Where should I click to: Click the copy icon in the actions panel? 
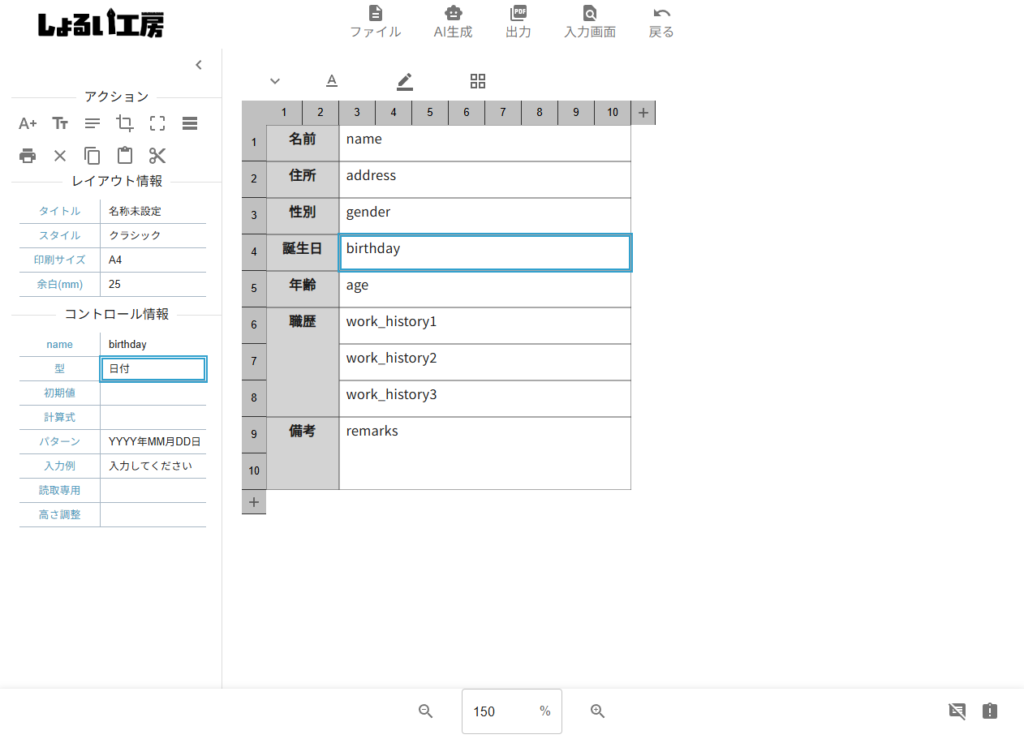tap(92, 155)
